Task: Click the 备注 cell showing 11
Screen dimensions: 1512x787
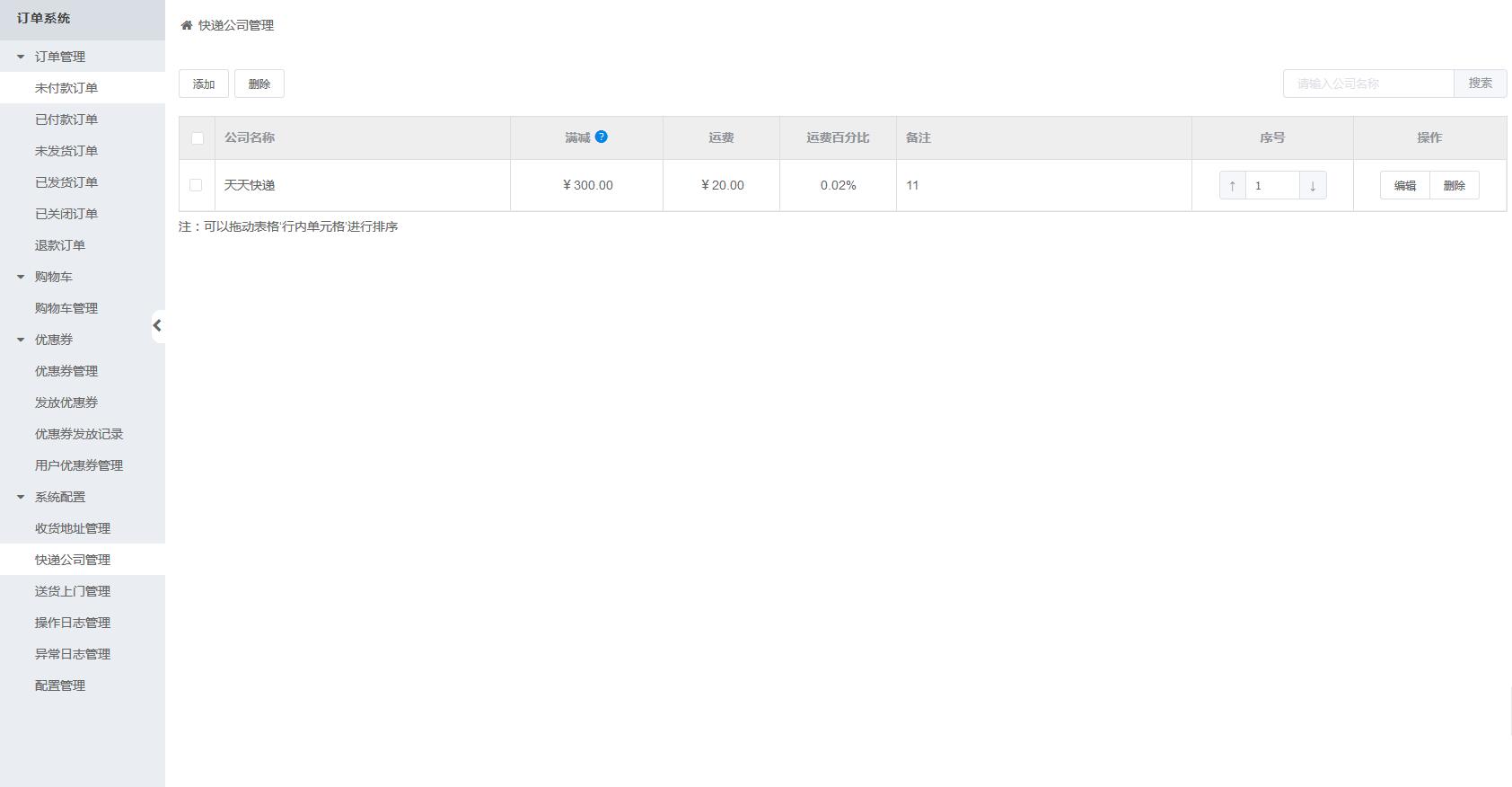Action: coord(1044,185)
